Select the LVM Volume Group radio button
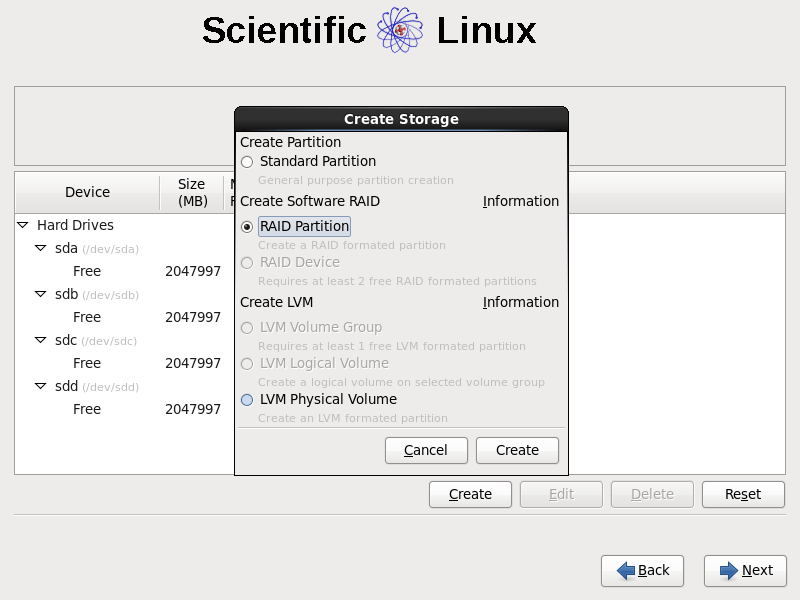This screenshot has height=600, width=800. click(x=247, y=328)
